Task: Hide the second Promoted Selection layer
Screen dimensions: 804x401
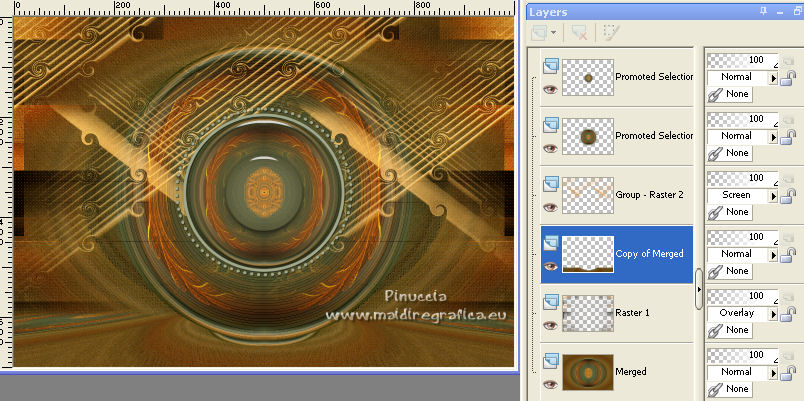Action: 550,148
